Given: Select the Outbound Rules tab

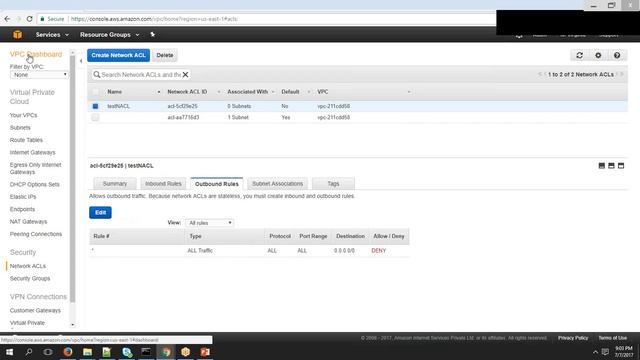Looking at the screenshot, I should coord(217,184).
